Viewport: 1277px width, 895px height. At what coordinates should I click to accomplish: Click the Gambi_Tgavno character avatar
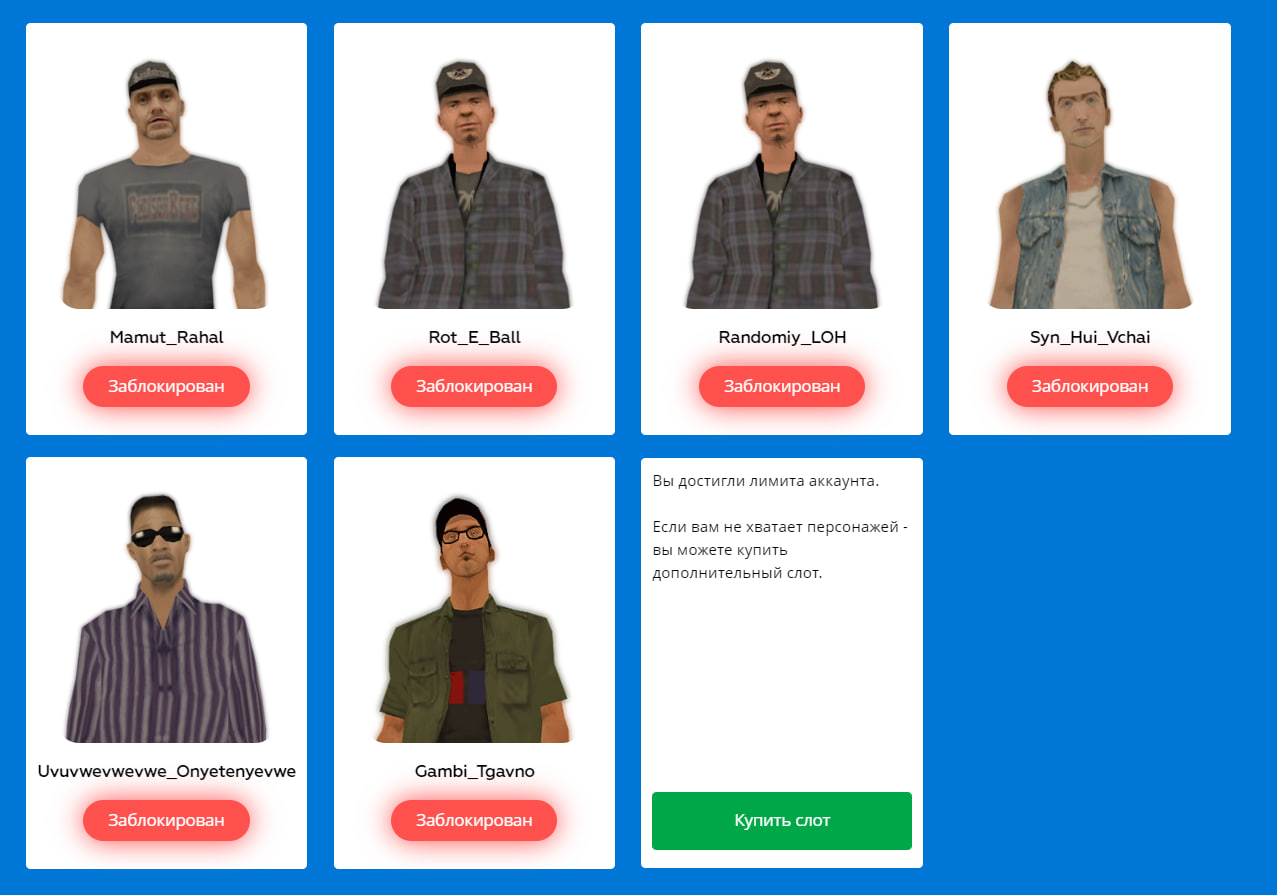coord(474,618)
